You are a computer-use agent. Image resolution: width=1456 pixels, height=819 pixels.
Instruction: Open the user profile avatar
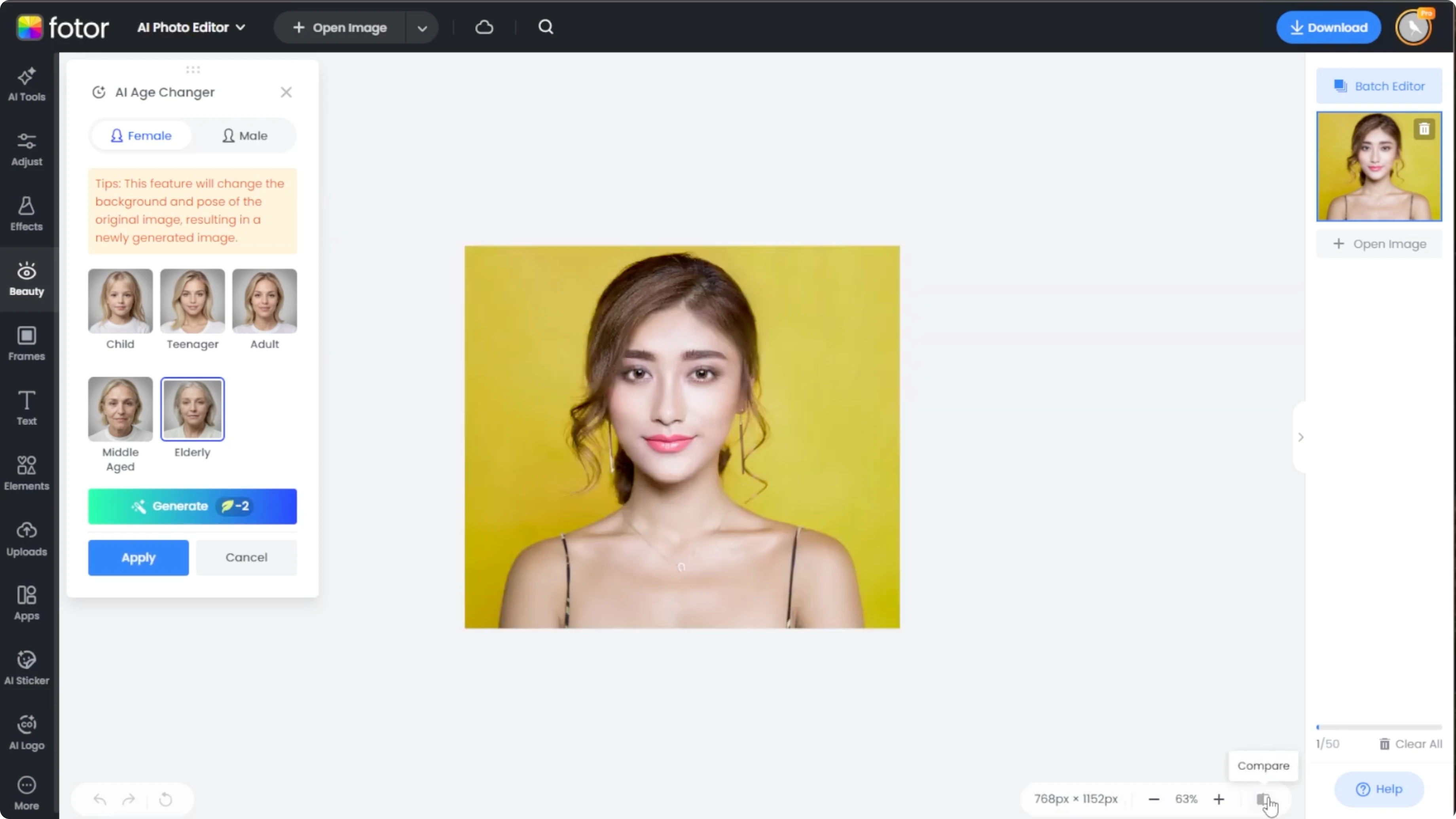pos(1414,27)
